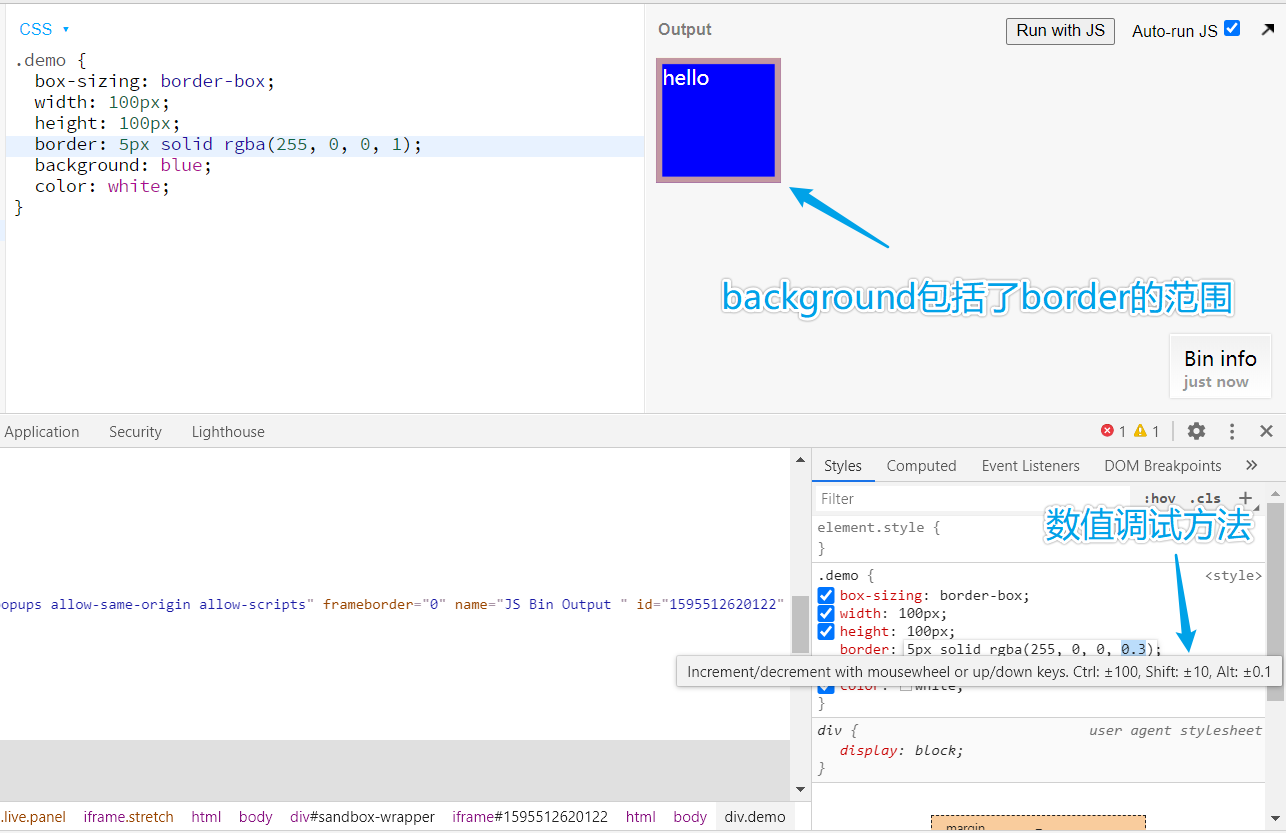This screenshot has height=833, width=1286.
Task: Select the Styles tab
Action: click(x=843, y=466)
